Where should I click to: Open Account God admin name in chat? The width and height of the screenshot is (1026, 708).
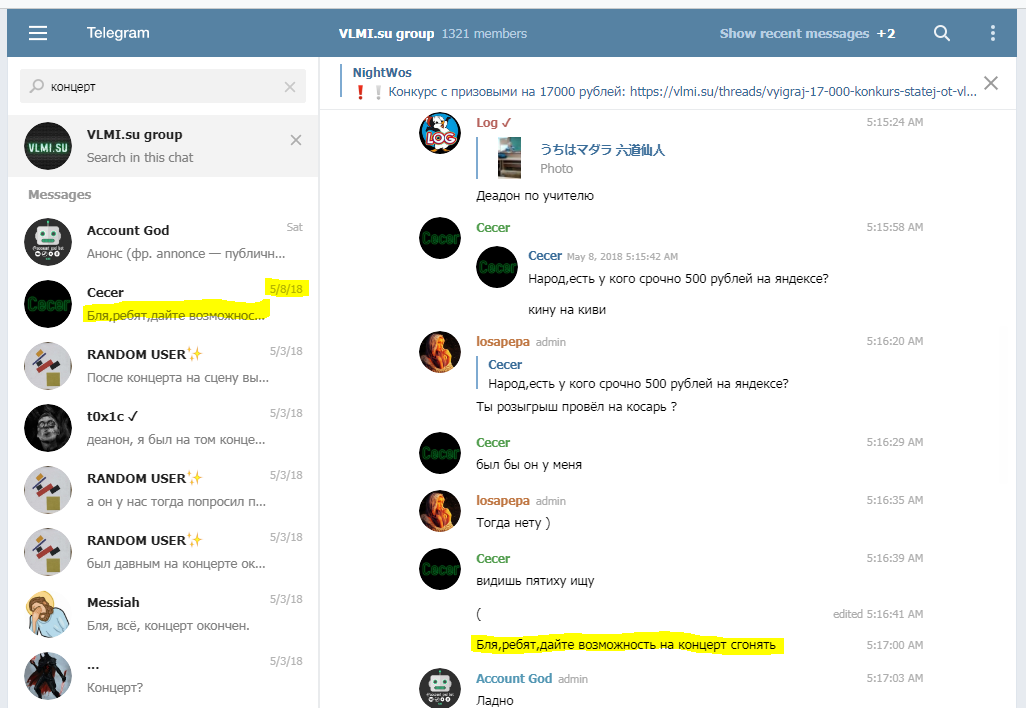514,679
